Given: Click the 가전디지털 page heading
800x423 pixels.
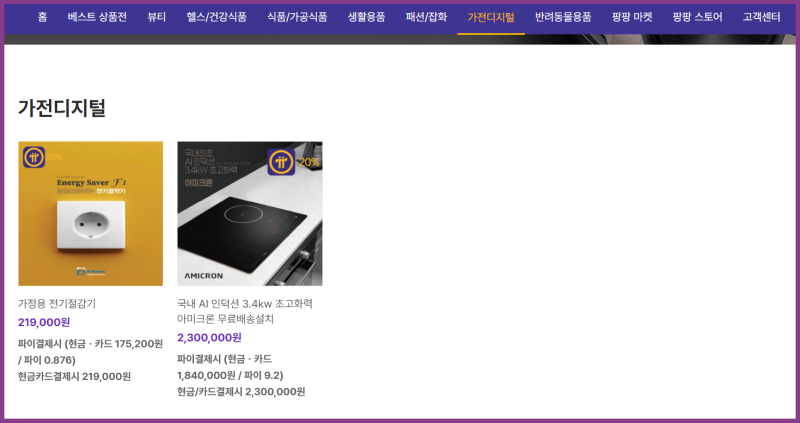Looking at the screenshot, I should (62, 108).
